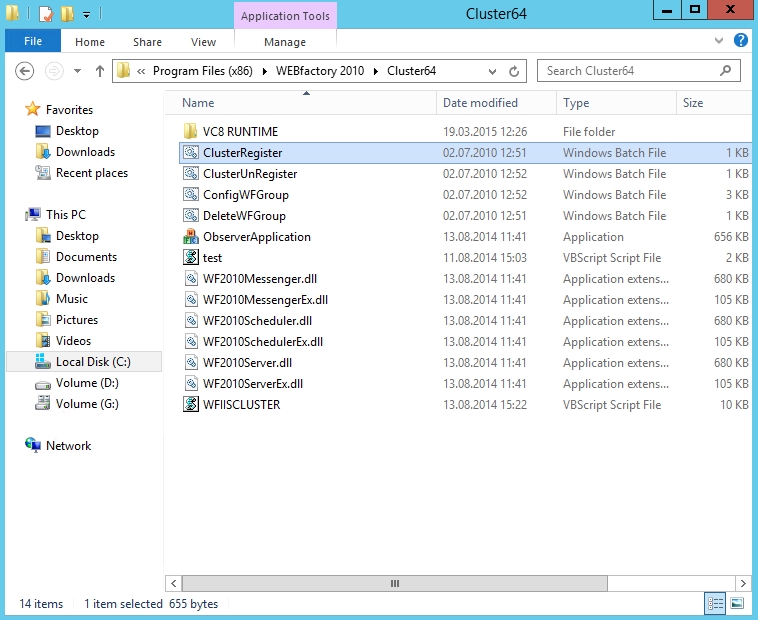Click the scroll right arrow
758x620 pixels.
click(x=743, y=583)
